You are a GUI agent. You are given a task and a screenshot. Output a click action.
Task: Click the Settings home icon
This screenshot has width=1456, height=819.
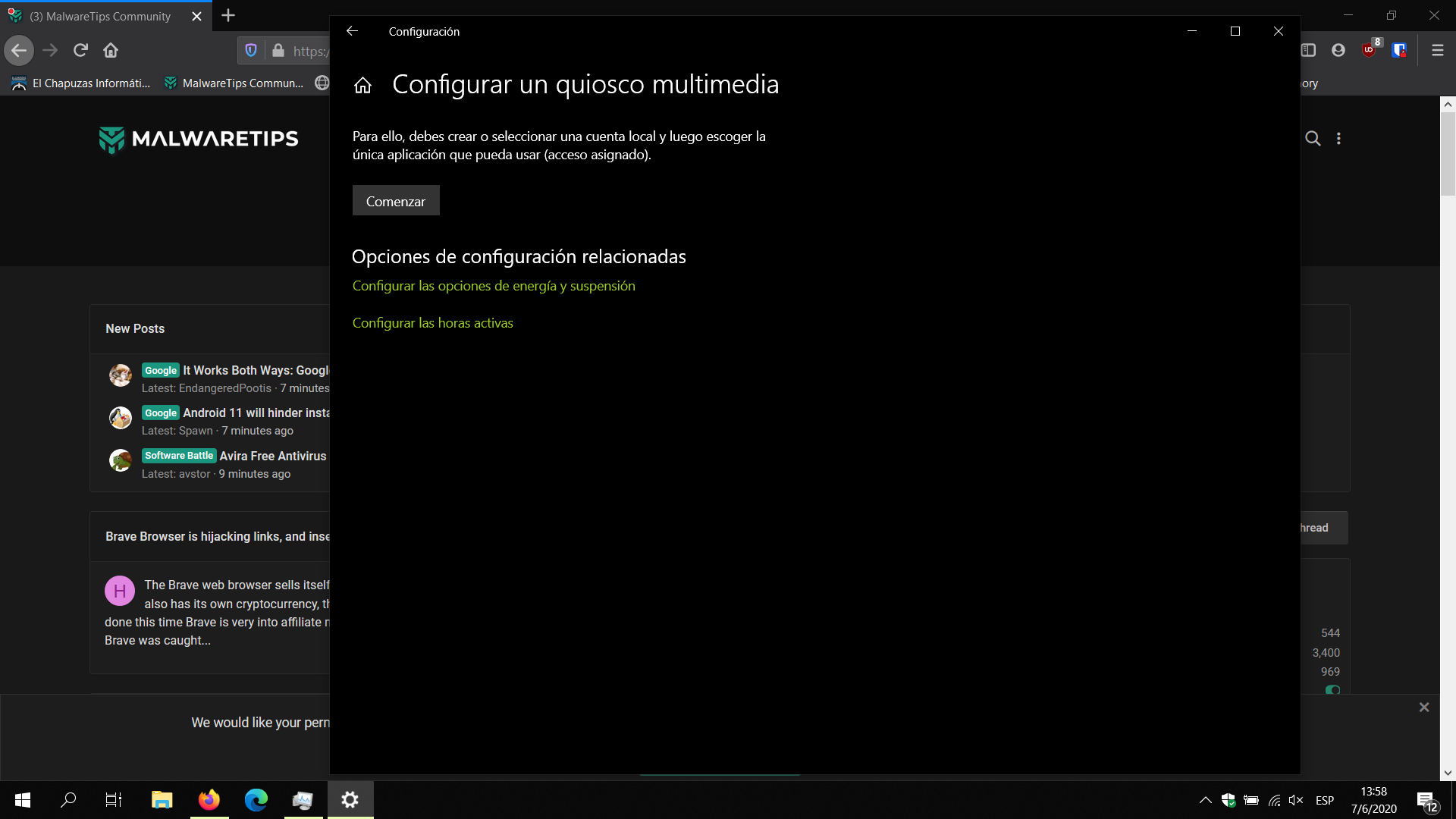click(x=362, y=85)
